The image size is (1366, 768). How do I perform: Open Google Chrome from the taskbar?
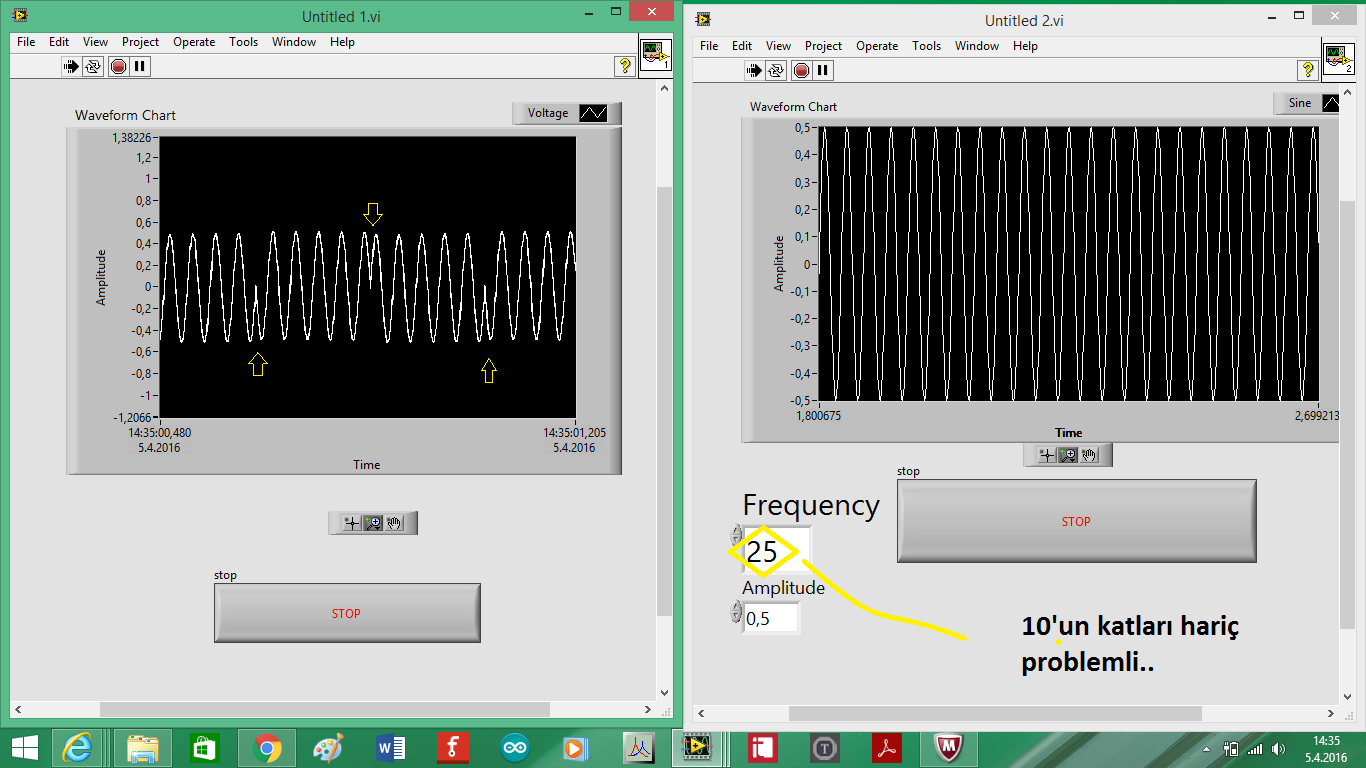click(267, 748)
